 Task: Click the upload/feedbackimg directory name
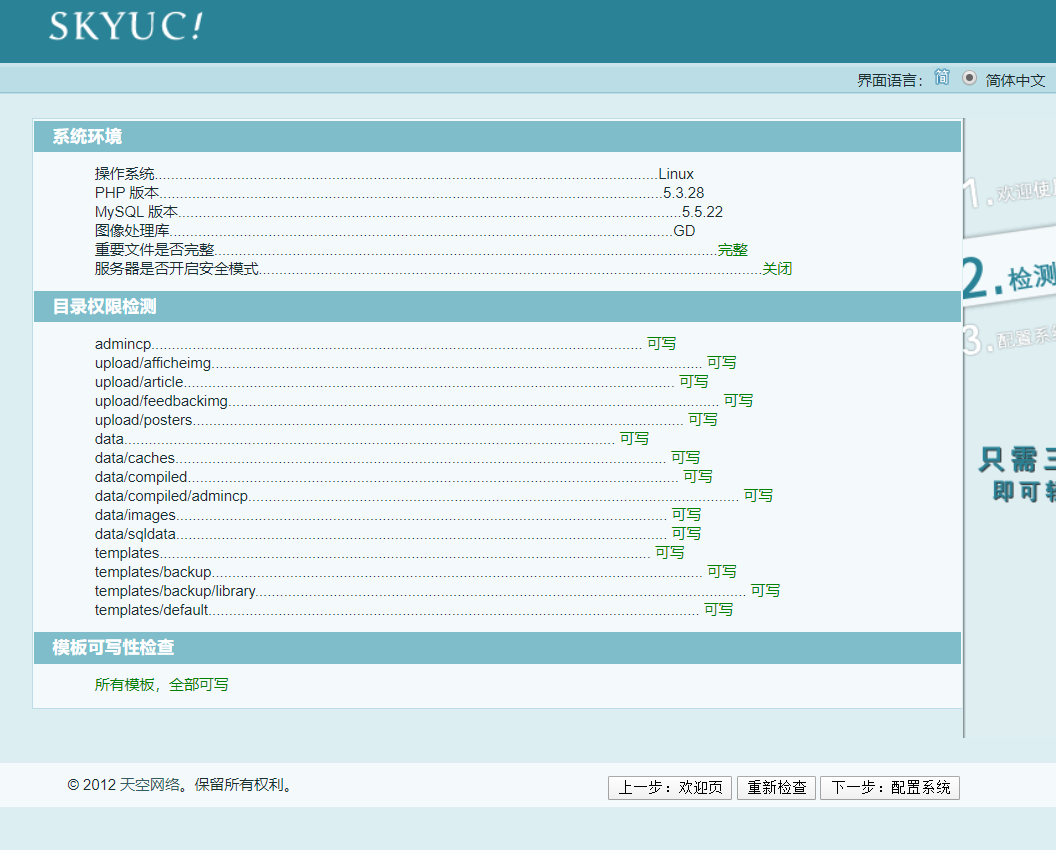click(x=162, y=401)
